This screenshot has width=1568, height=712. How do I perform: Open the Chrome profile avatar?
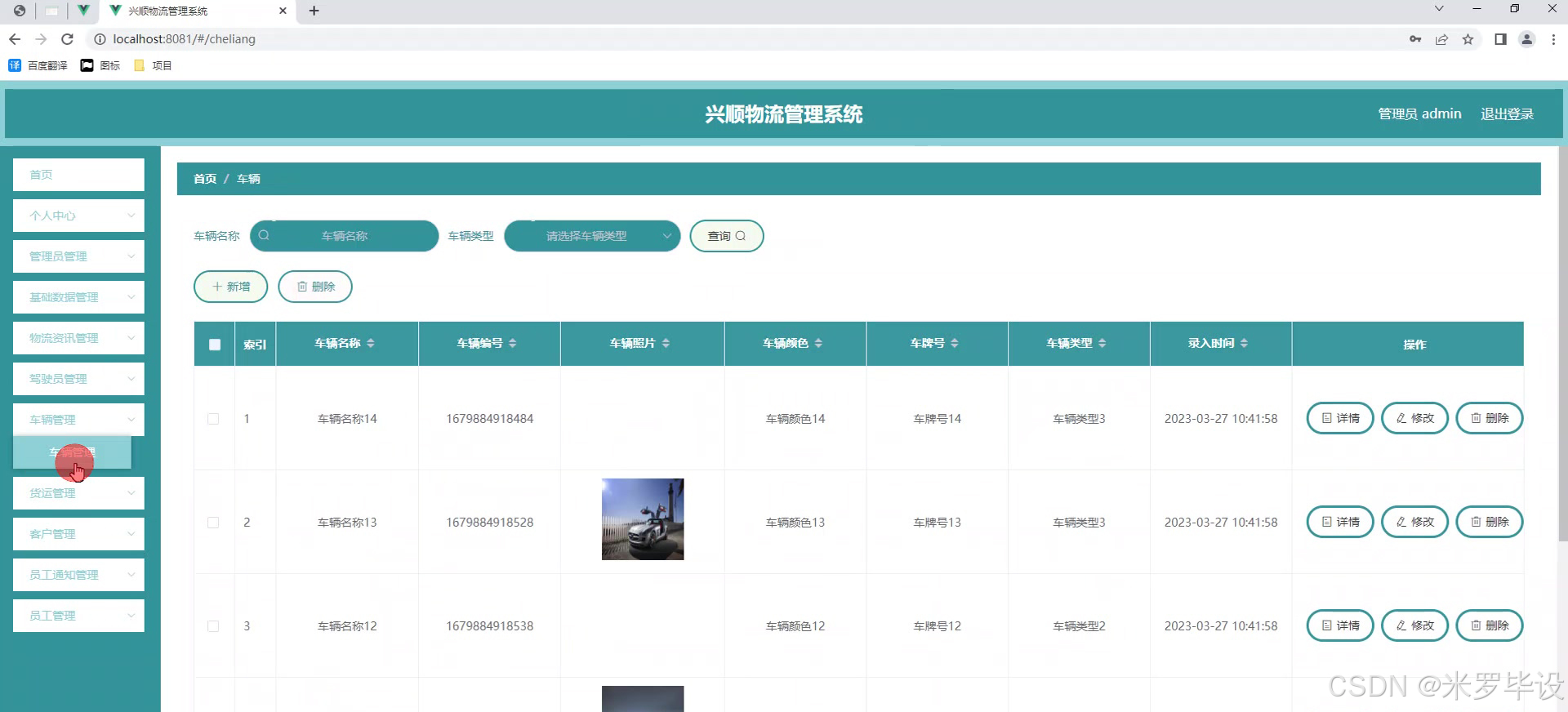click(1526, 39)
